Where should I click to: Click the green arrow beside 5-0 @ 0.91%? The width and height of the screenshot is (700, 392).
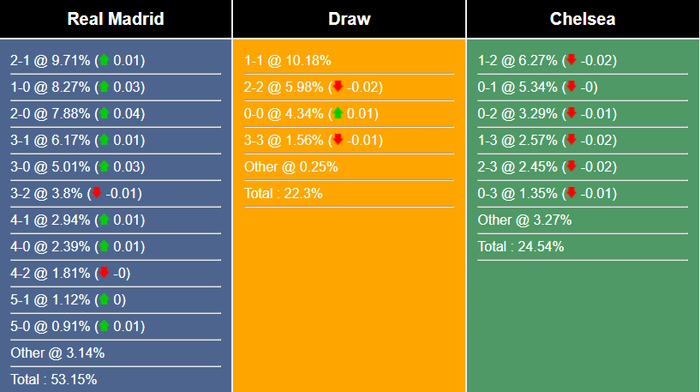tap(104, 326)
